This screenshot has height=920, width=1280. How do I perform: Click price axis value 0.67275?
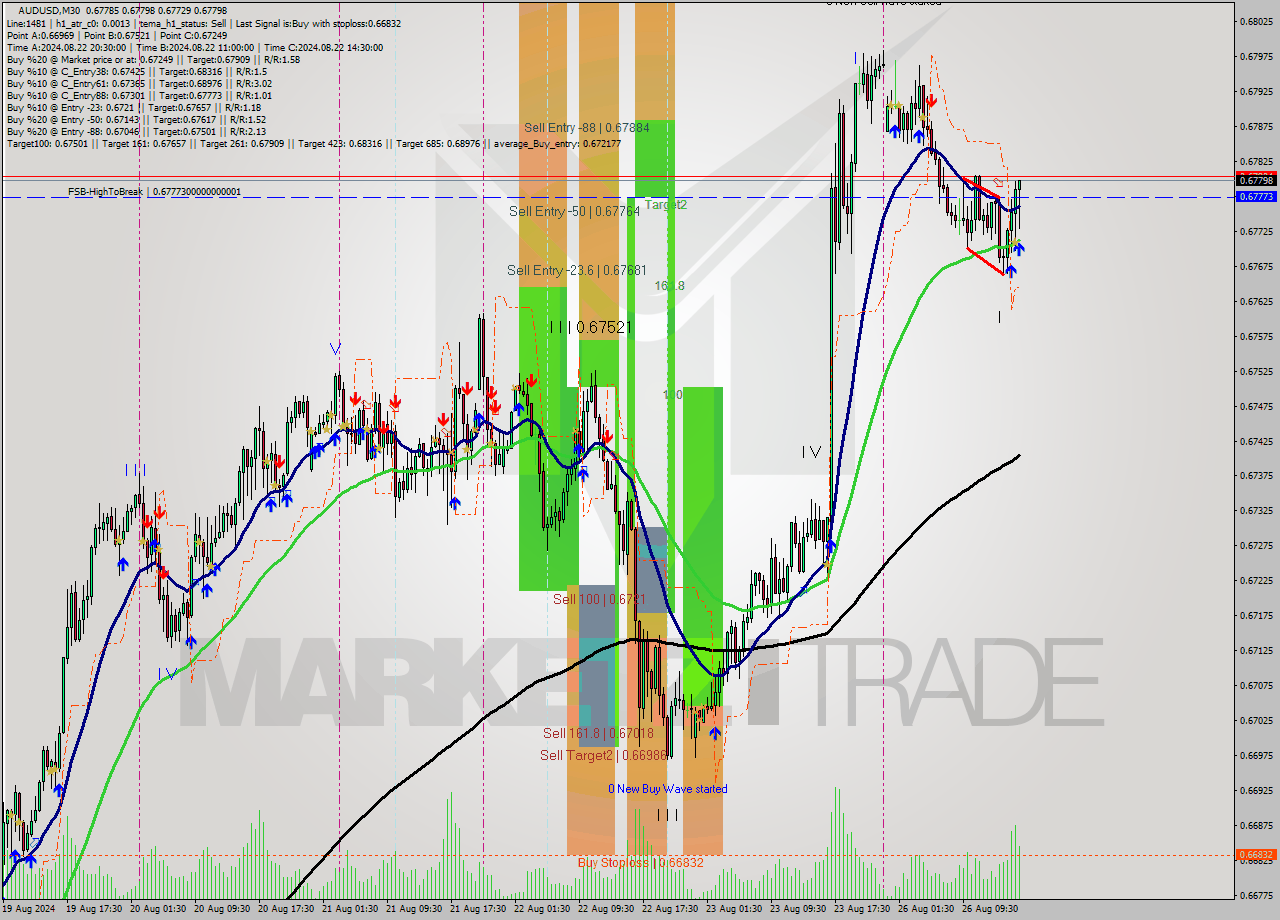(x=1256, y=545)
